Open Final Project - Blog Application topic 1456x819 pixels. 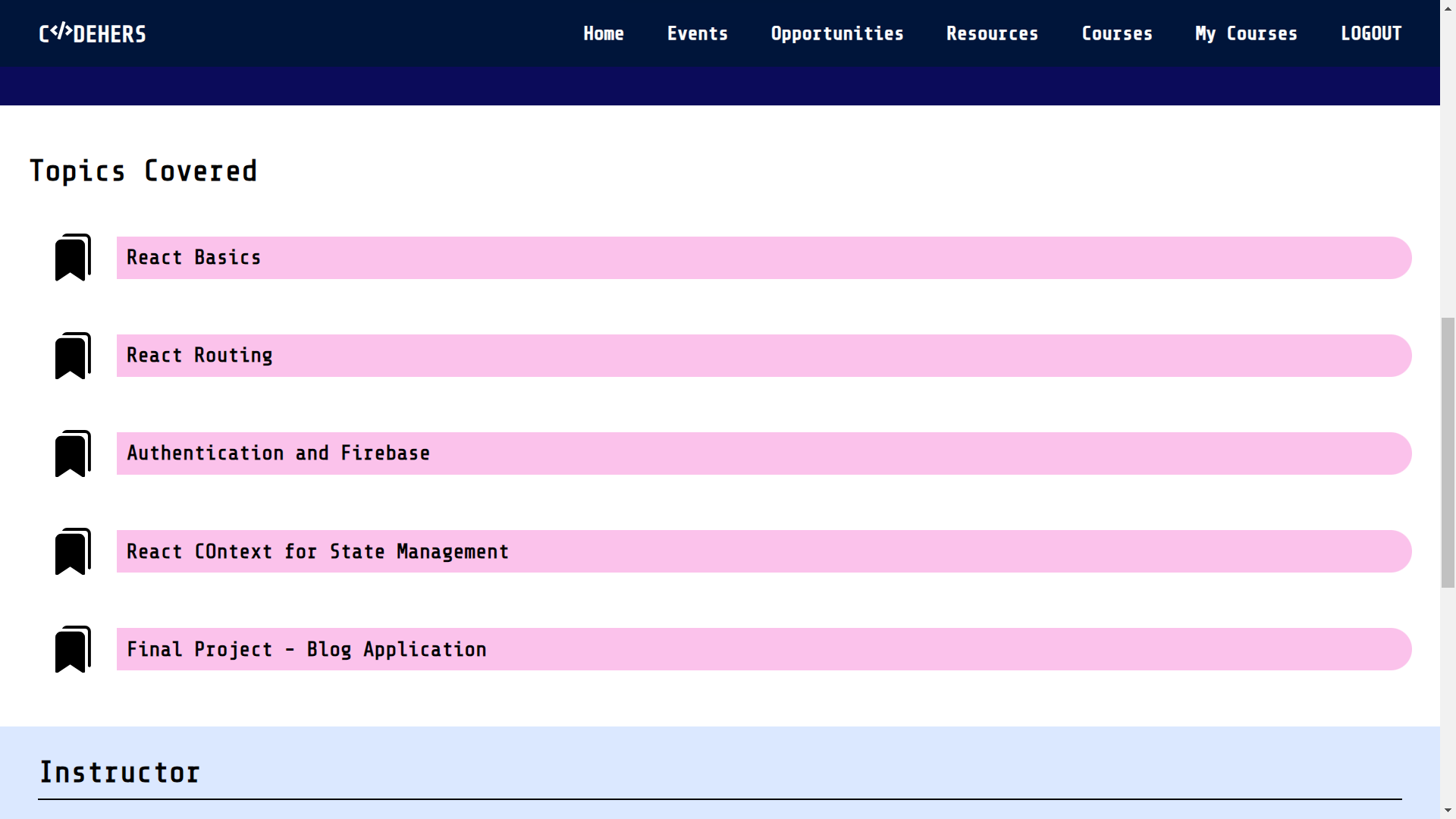[x=763, y=649]
